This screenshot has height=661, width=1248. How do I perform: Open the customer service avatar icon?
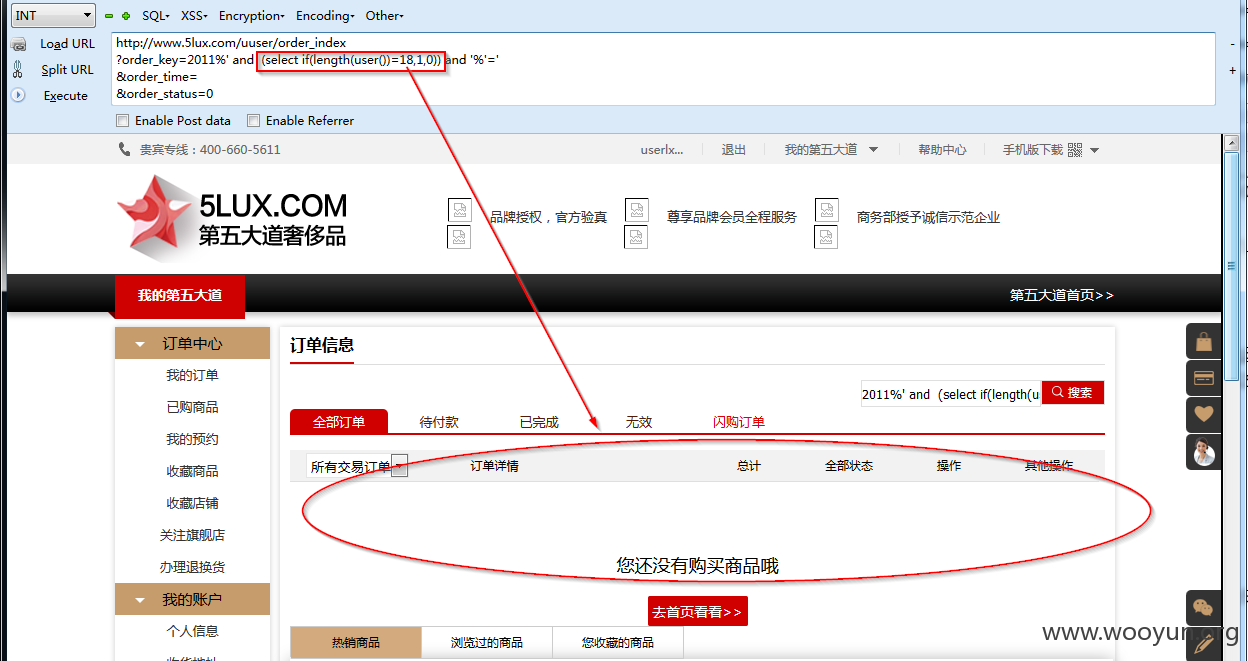(x=1204, y=451)
